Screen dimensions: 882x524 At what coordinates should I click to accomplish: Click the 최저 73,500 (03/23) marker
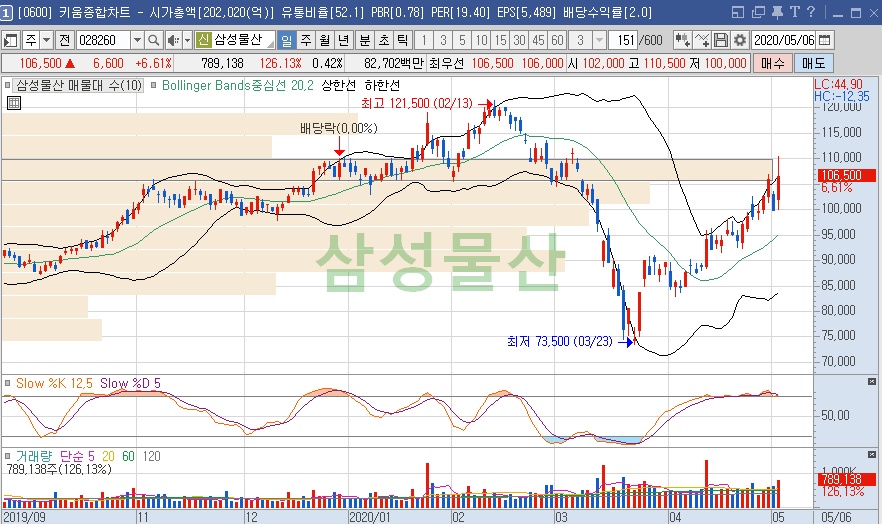560,341
